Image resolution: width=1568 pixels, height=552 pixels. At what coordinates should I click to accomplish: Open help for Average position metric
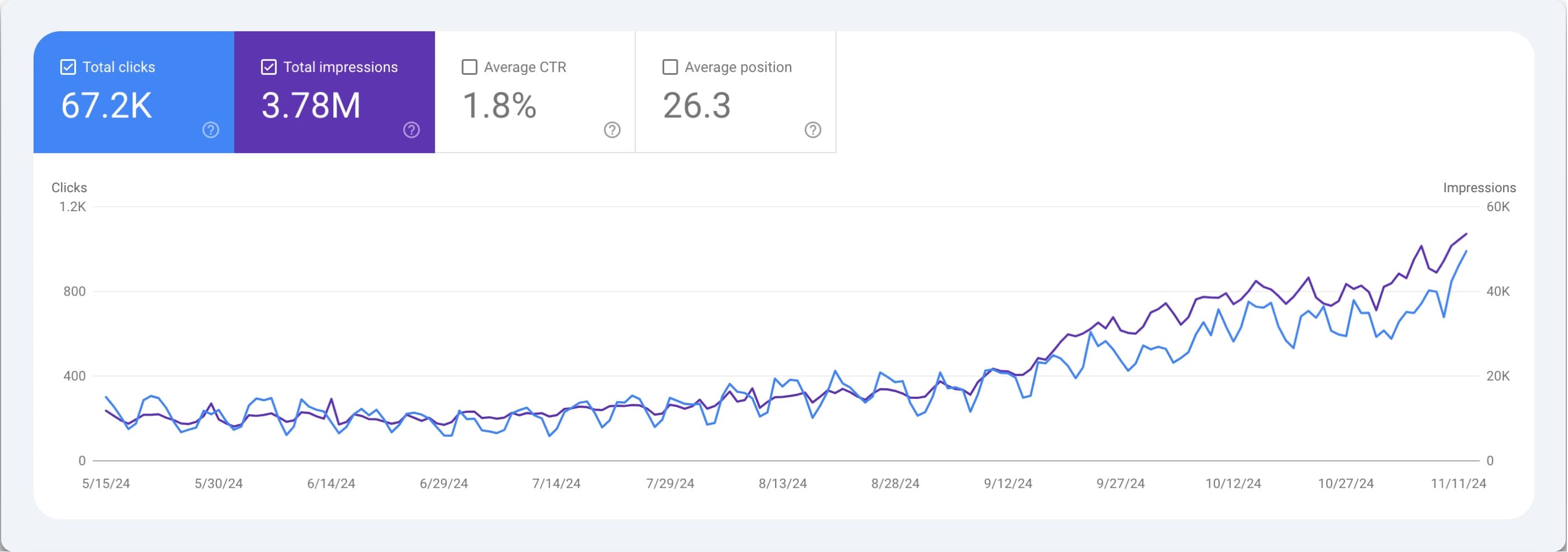click(x=813, y=129)
